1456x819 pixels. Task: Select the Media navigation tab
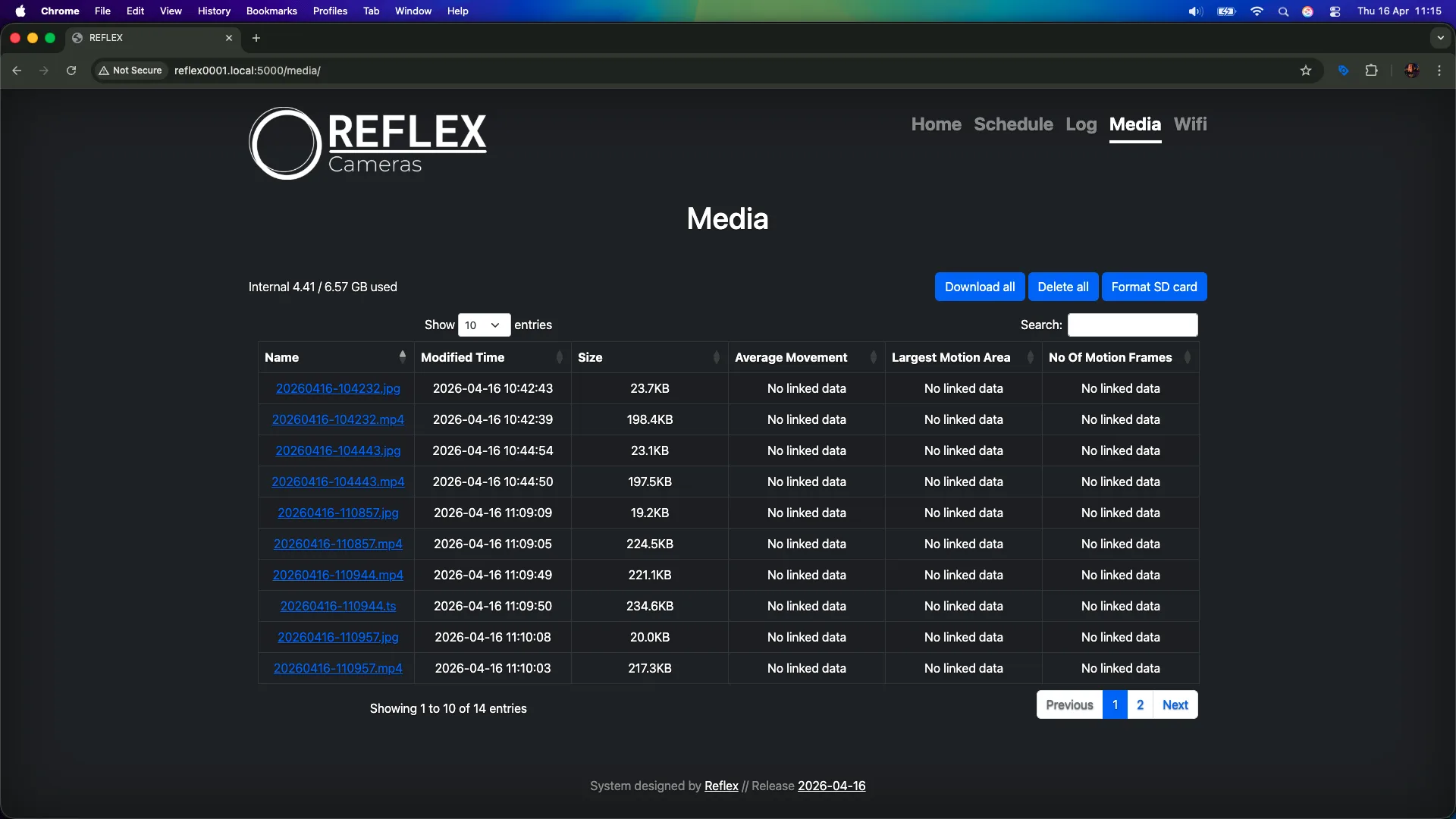pyautogui.click(x=1134, y=124)
